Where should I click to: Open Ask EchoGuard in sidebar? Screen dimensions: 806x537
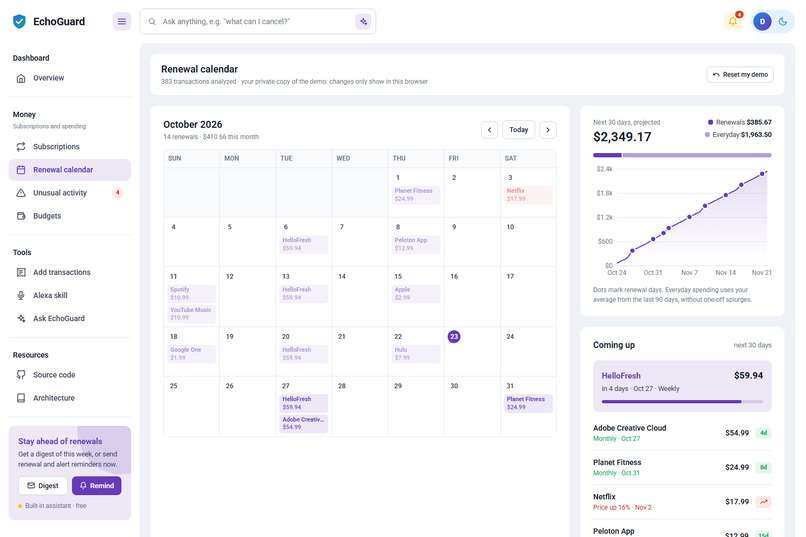pyautogui.click(x=70, y=319)
